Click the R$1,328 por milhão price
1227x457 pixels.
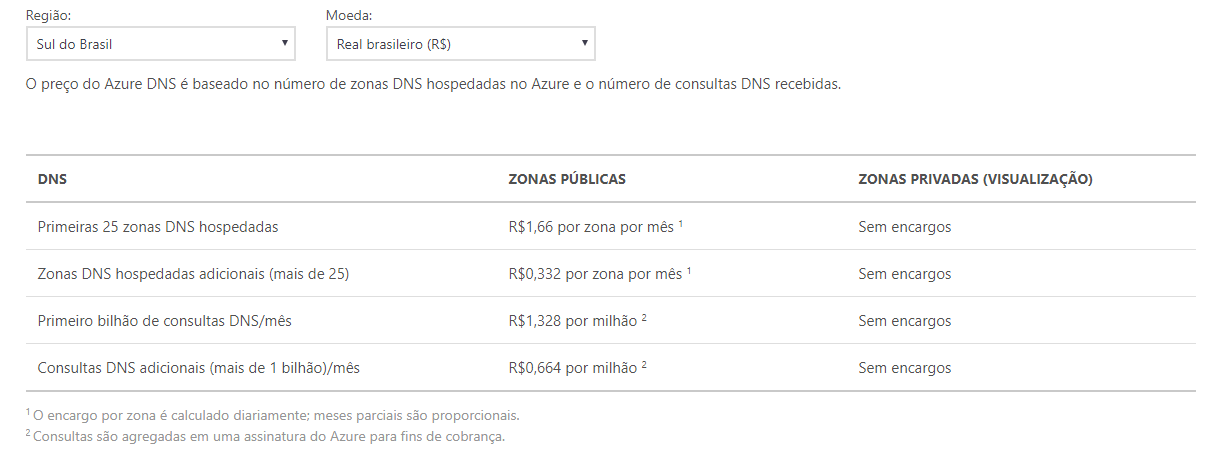pos(573,321)
